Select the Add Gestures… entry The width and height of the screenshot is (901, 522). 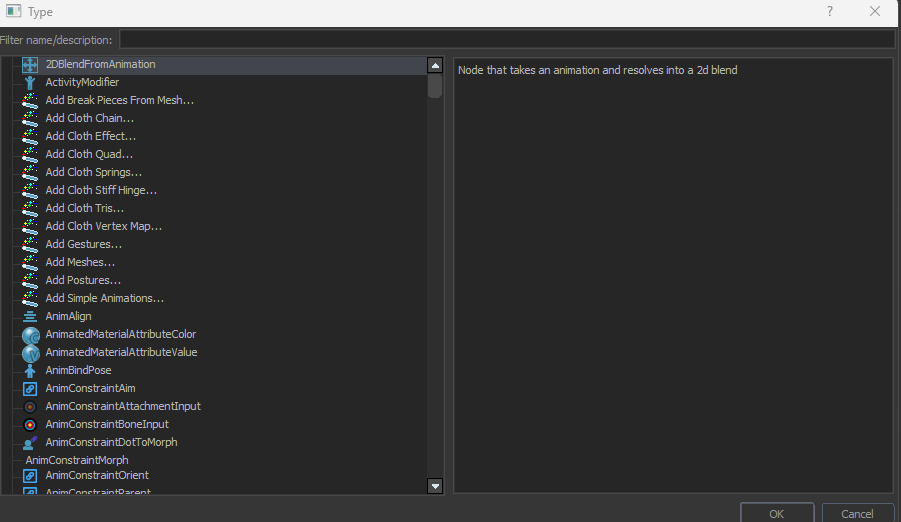pyautogui.click(x=84, y=244)
